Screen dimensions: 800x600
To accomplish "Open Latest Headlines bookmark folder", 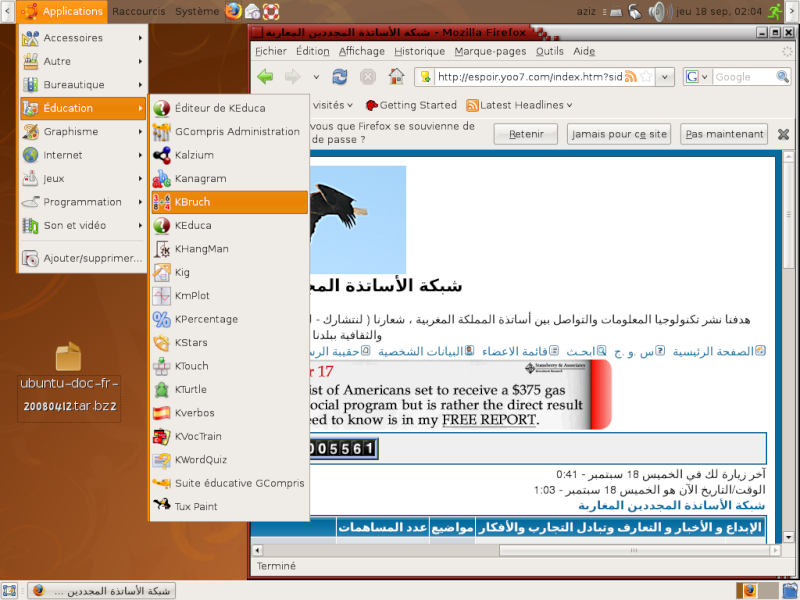I will pyautogui.click(x=519, y=105).
